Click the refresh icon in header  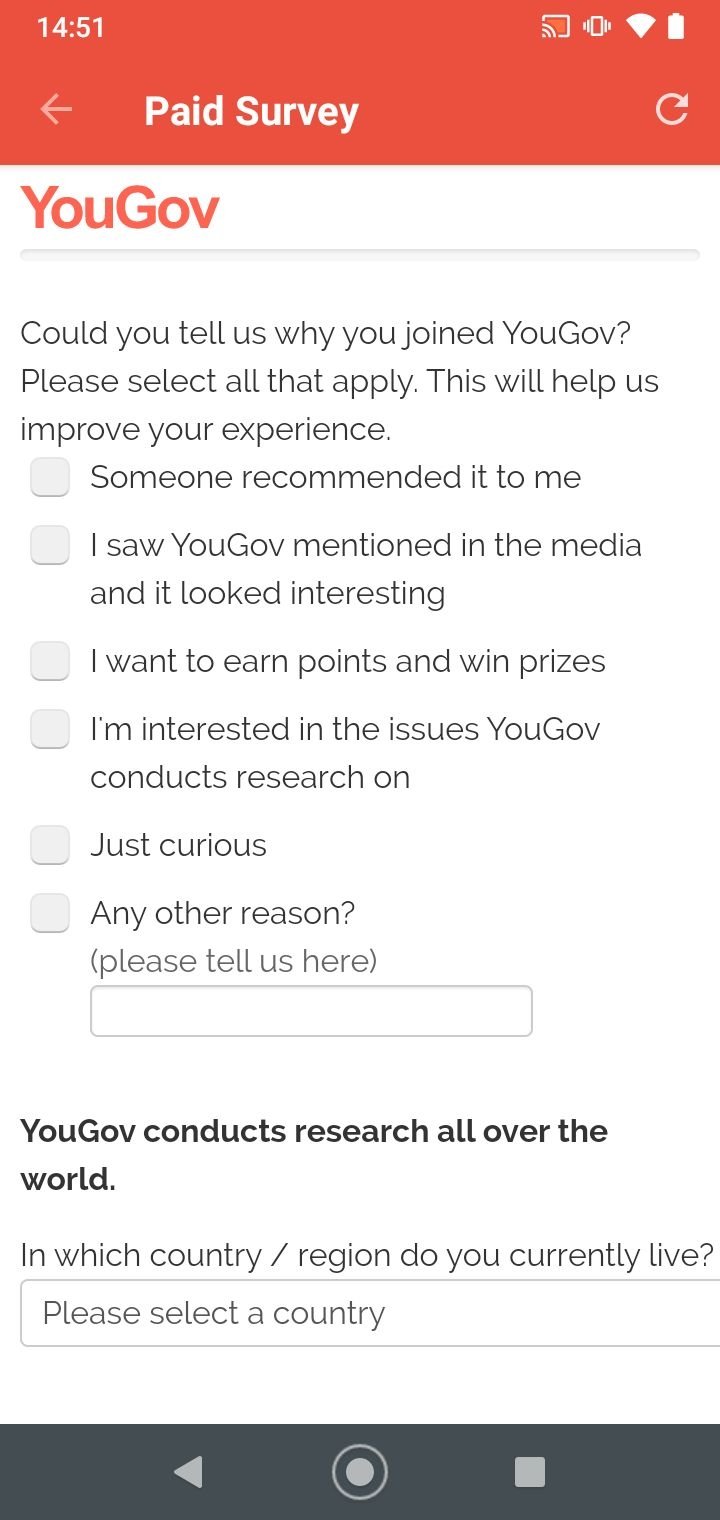[672, 110]
